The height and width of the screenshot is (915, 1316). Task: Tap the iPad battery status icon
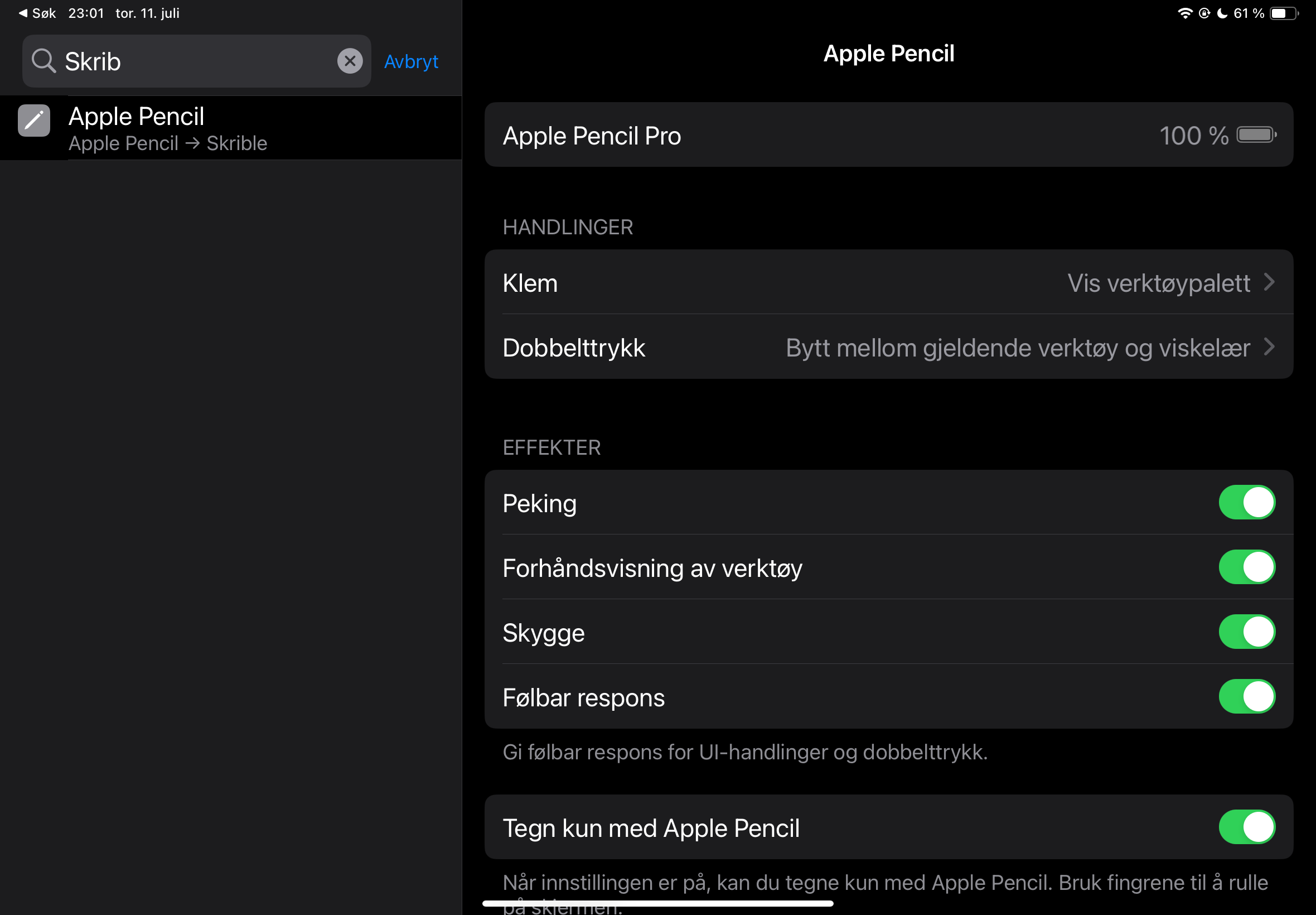point(1284,13)
